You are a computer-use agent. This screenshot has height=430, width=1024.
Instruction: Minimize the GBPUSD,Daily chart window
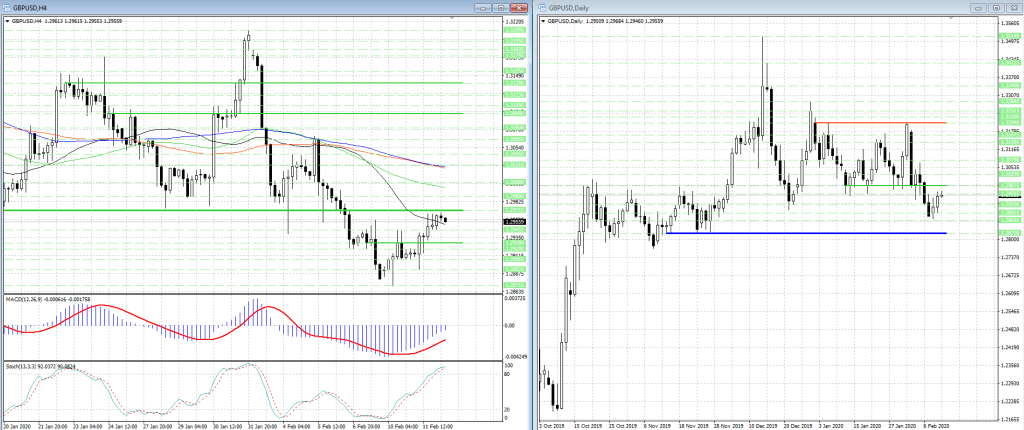click(x=979, y=7)
